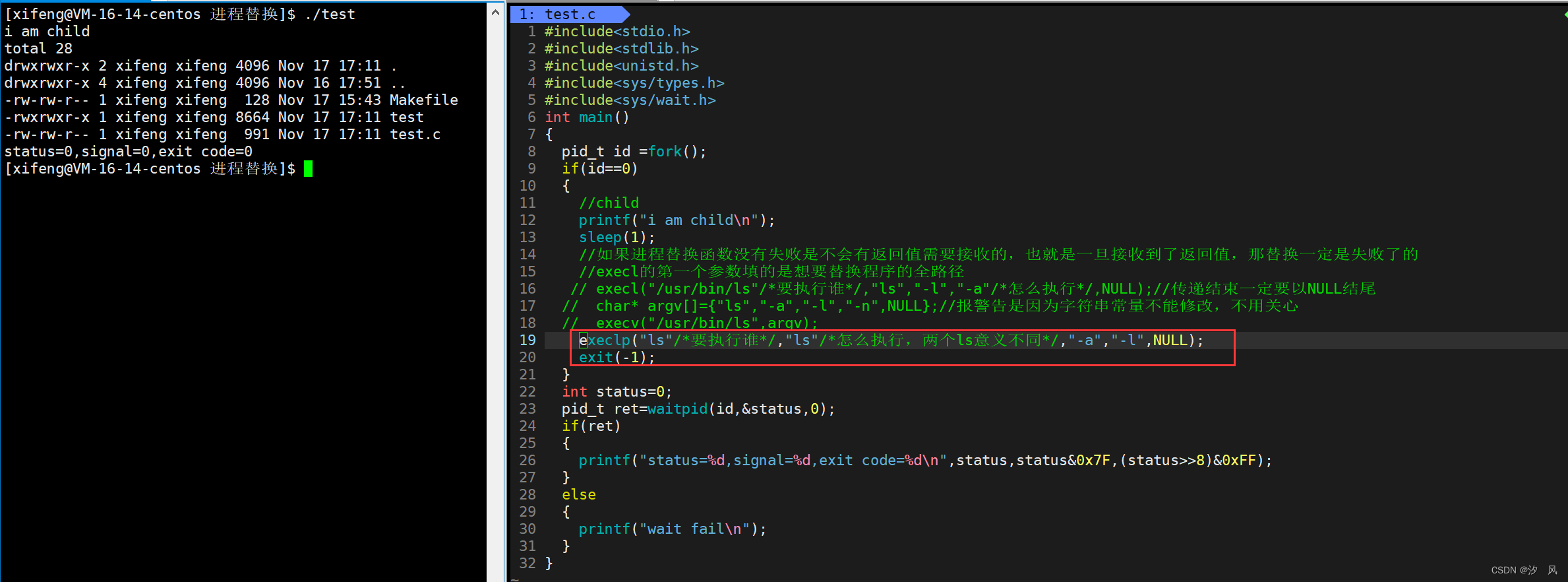The height and width of the screenshot is (582, 1568).
Task: Click line 4 '#include<sys/types.h>'
Action: [634, 83]
